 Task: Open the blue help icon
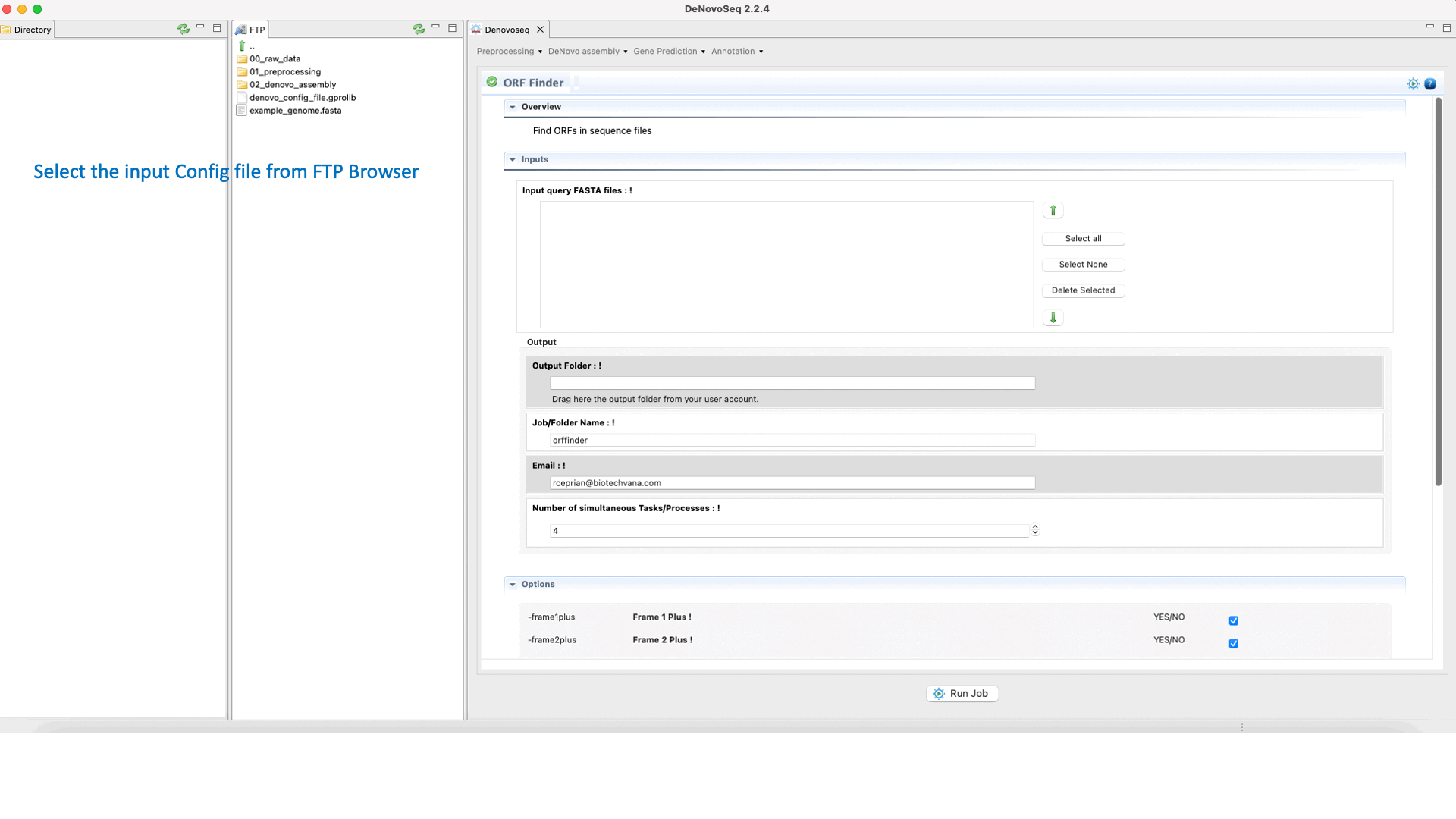click(1430, 84)
